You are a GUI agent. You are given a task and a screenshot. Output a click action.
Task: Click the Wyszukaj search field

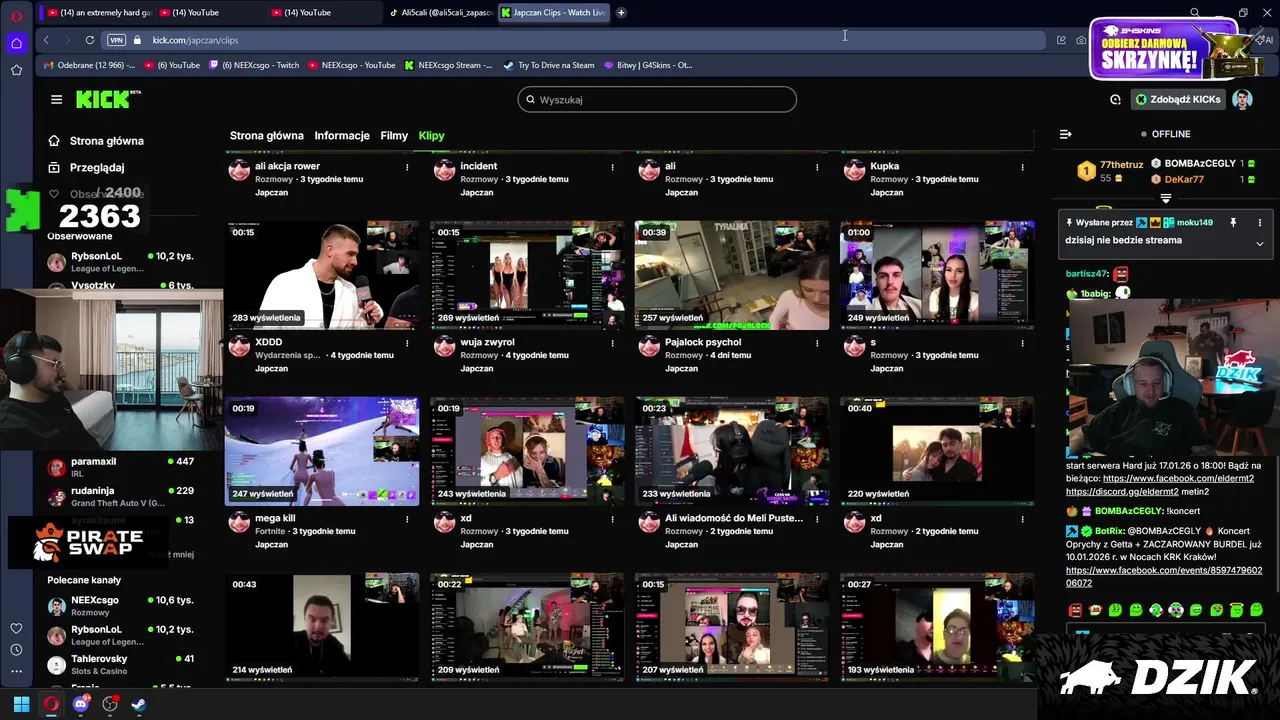point(657,100)
